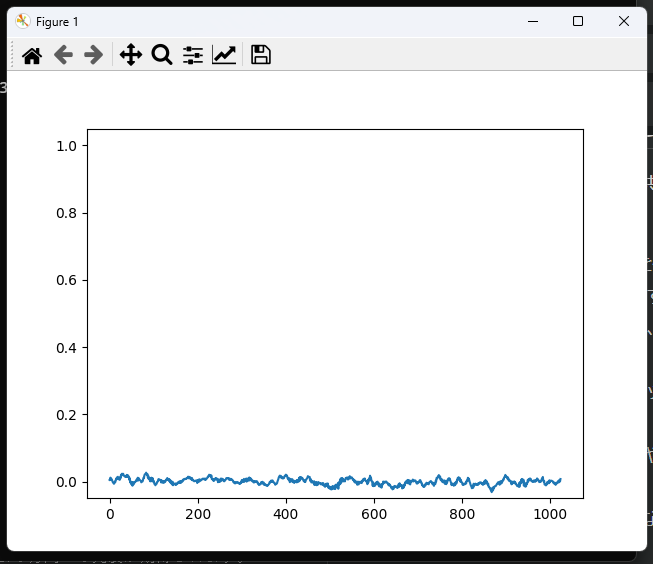Click the 0.2 y-axis tick label
Viewport: 653px width, 564px height.
[66, 415]
